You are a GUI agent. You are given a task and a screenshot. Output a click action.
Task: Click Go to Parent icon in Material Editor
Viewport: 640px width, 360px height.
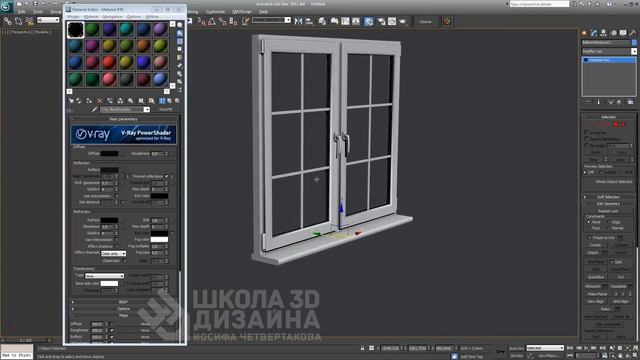pyautogui.click(x=170, y=100)
